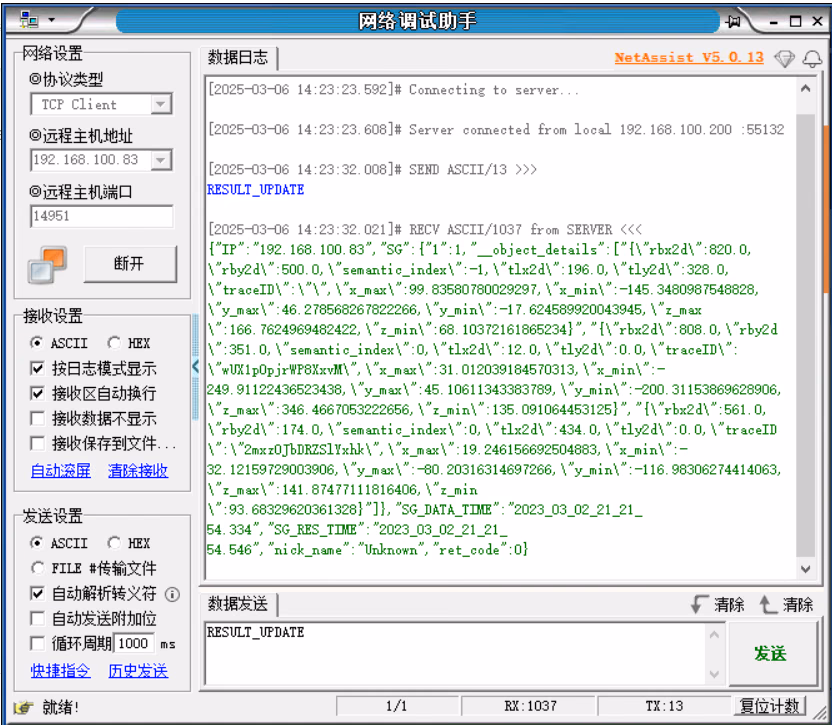
Task: Enable 循环周期 checkbox
Action: 37,643
